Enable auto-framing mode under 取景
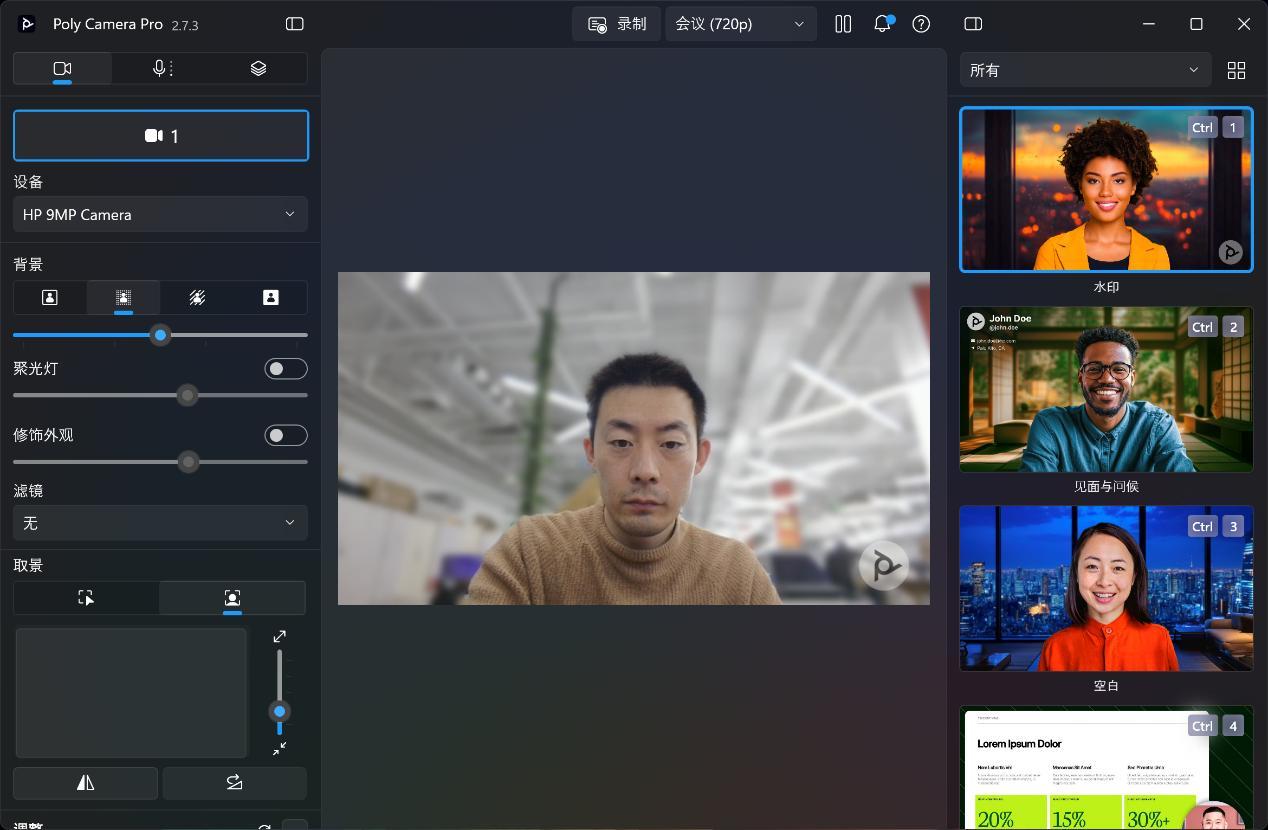The width and height of the screenshot is (1268, 830). pos(232,598)
